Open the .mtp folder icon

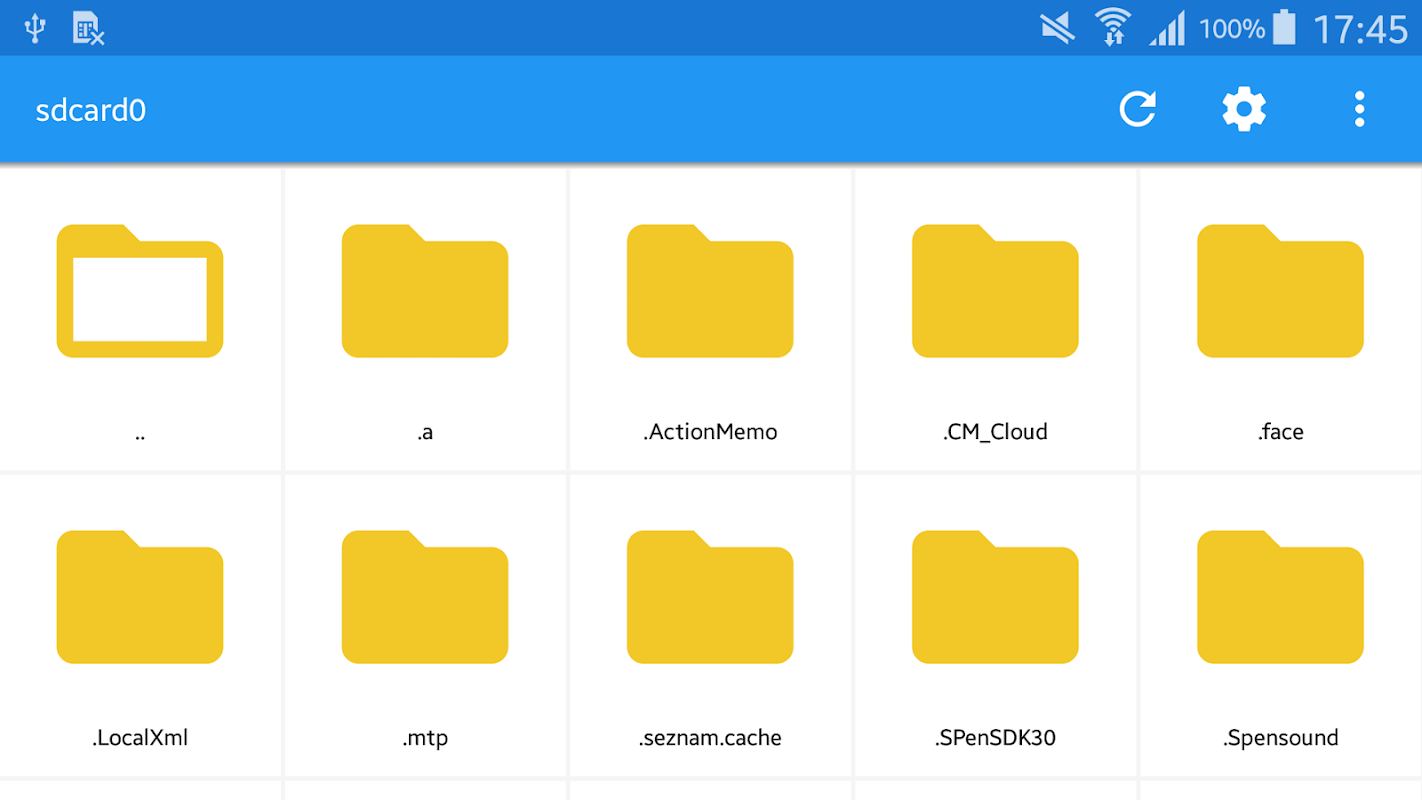(x=425, y=597)
